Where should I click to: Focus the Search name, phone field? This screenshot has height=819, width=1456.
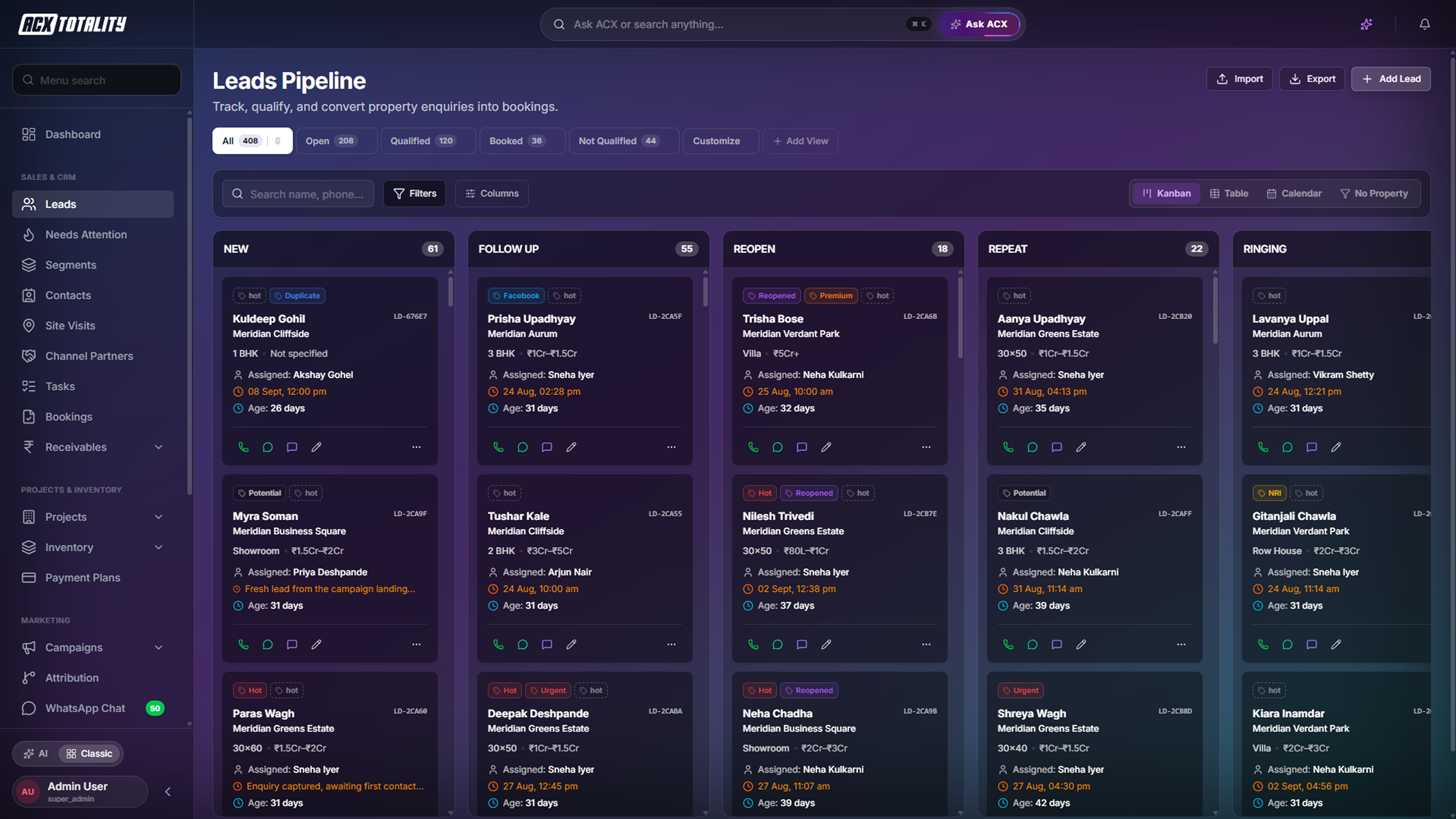tap(298, 194)
